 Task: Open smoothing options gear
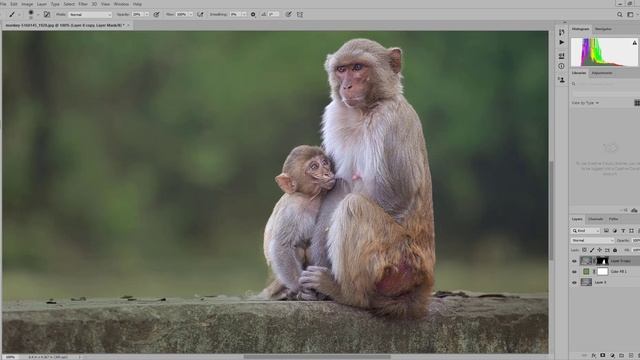pyautogui.click(x=253, y=14)
